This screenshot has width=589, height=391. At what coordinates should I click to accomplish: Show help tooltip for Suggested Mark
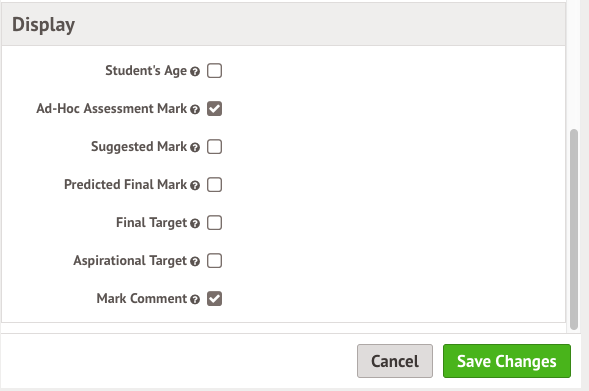[x=195, y=147]
